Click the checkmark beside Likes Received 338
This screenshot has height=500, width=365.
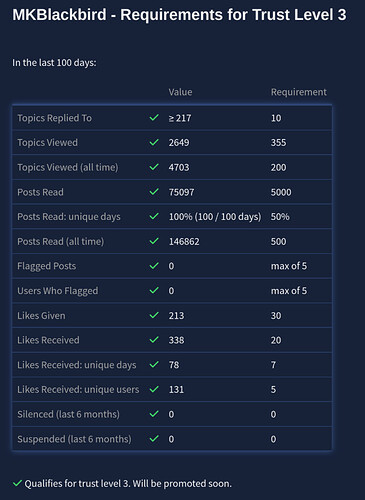[x=154, y=339]
